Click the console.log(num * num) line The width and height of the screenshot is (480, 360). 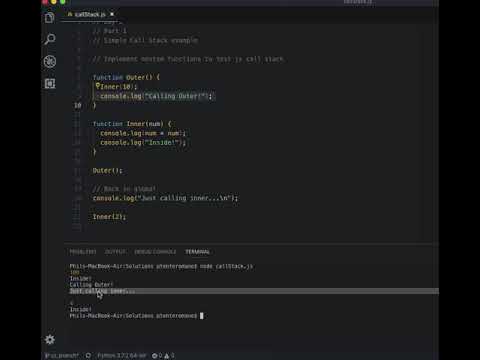point(143,133)
